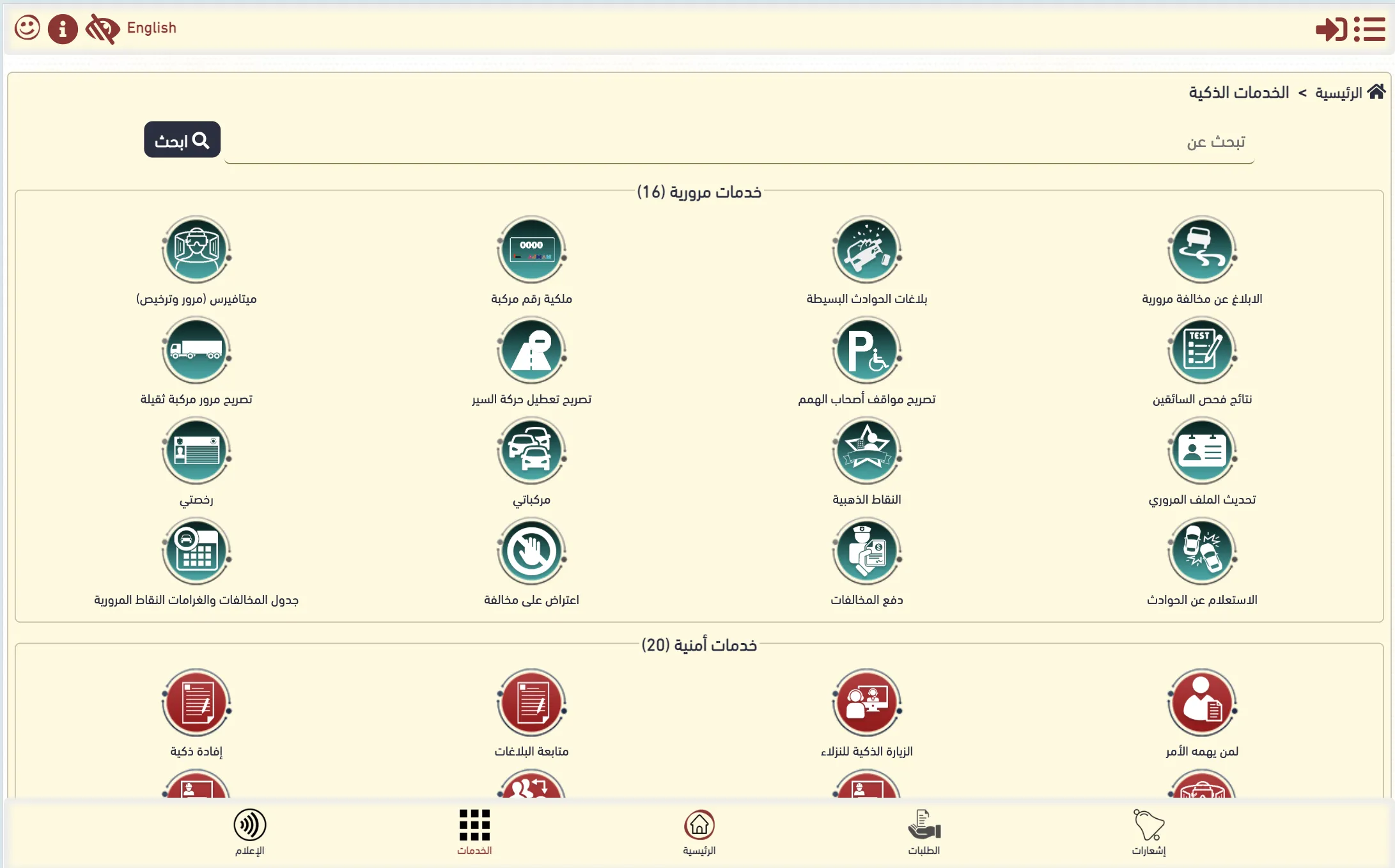This screenshot has height=868, width=1395.
Task: Open the hamburger menu list icon
Action: 1369,29
